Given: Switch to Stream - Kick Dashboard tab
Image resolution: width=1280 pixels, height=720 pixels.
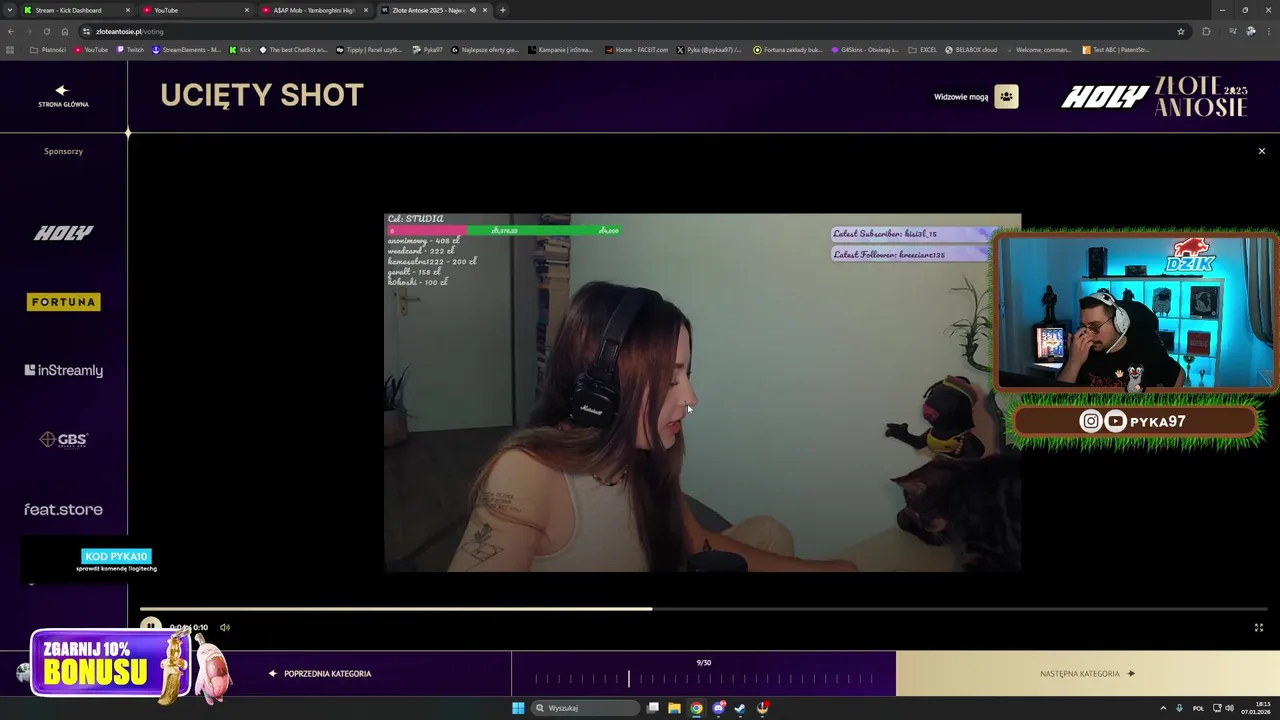Looking at the screenshot, I should tap(78, 10).
